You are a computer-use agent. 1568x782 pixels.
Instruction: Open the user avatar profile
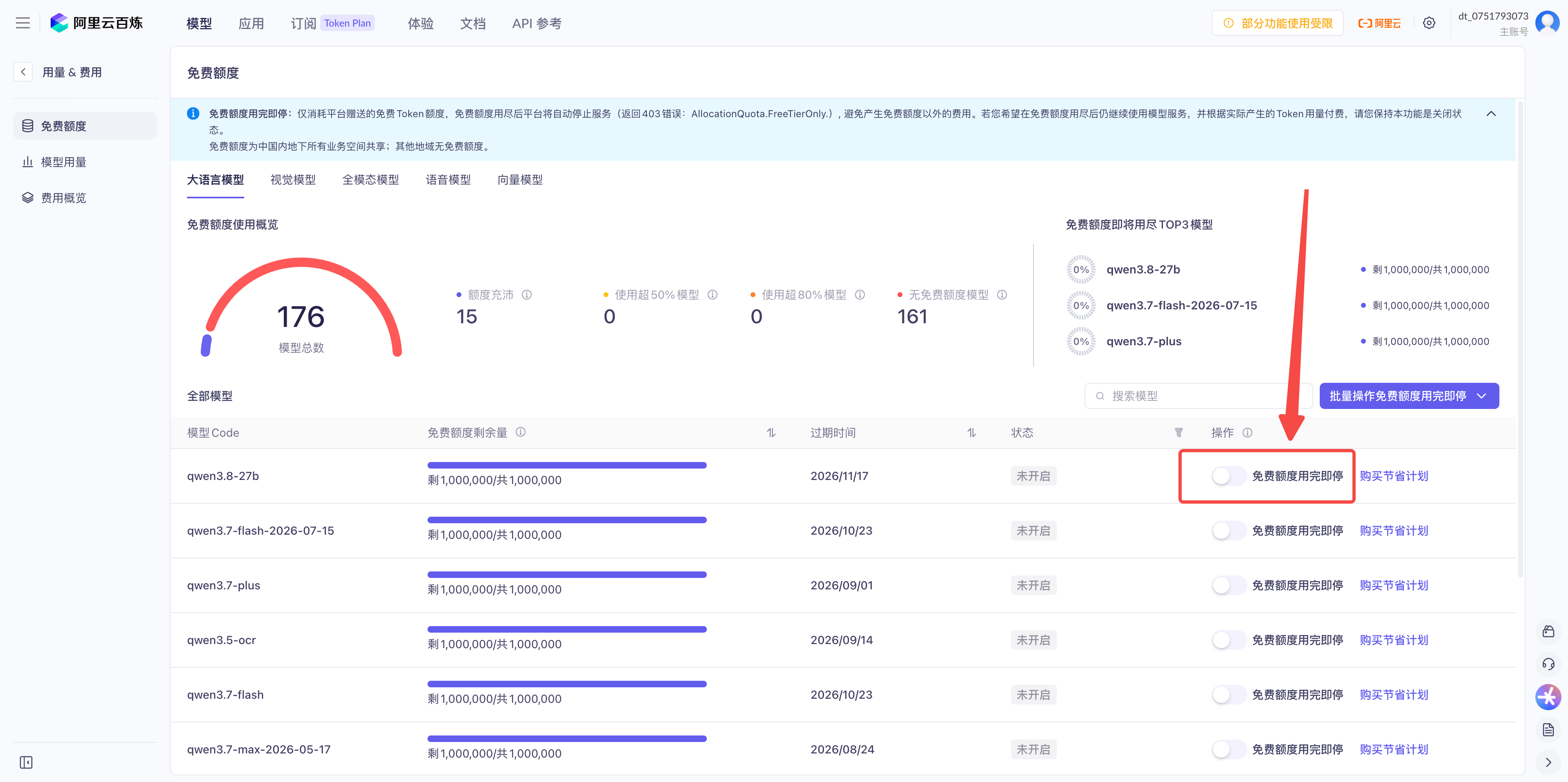1547,23
